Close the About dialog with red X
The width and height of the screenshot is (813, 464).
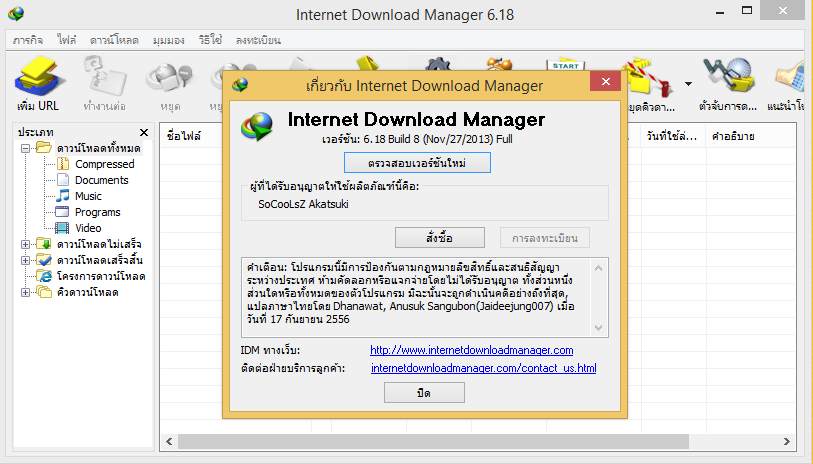click(x=606, y=81)
